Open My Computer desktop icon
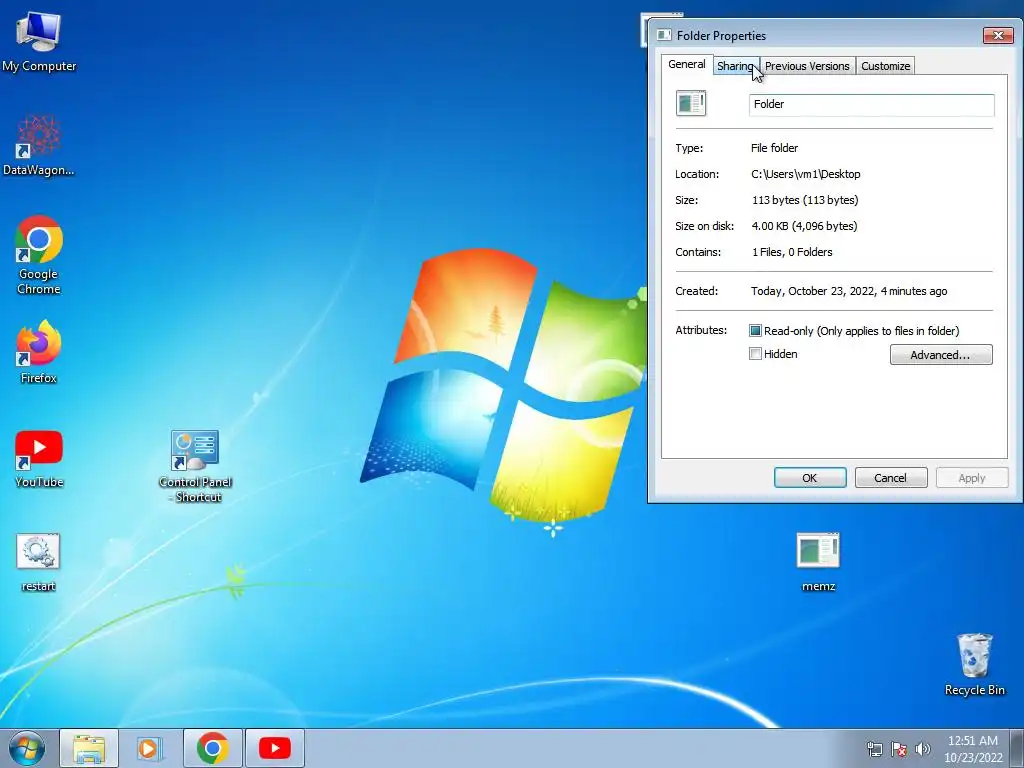Viewport: 1024px width, 768px height. [39, 42]
